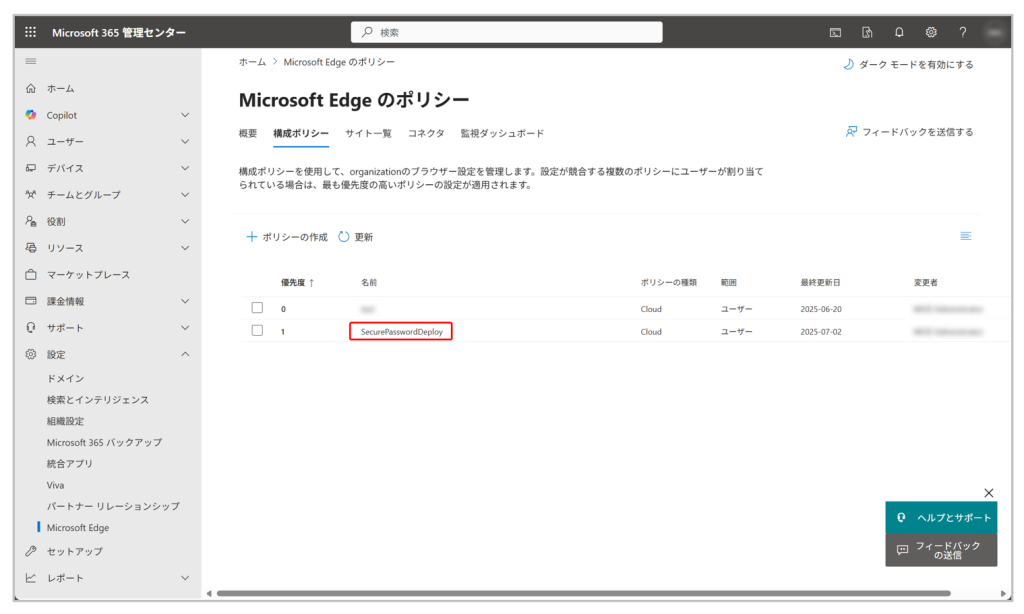Open the blurred account avatar
This screenshot has width=1024, height=614.
tap(995, 32)
